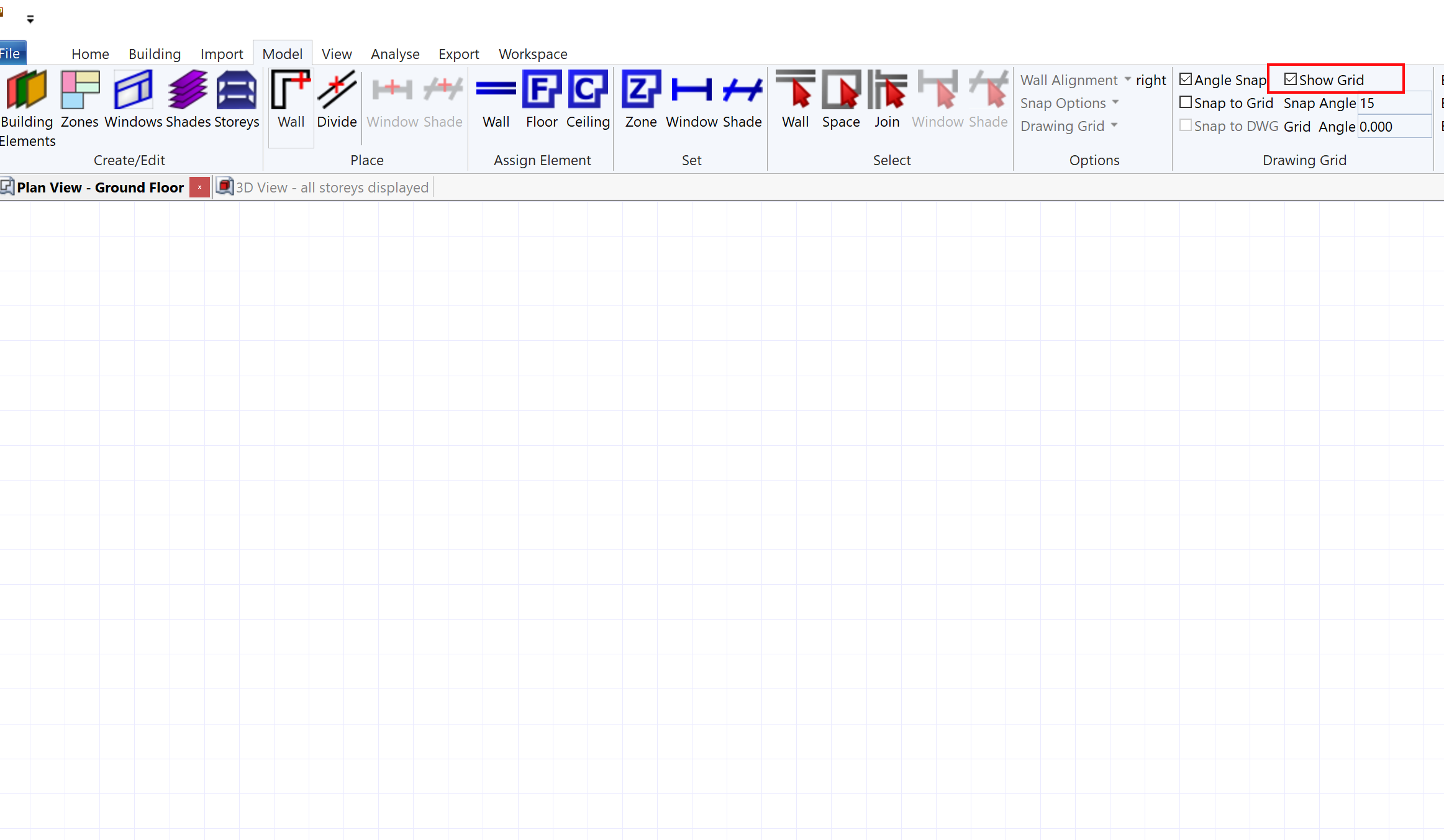
Task: Open the Windows create/edit tool
Action: coord(133,99)
